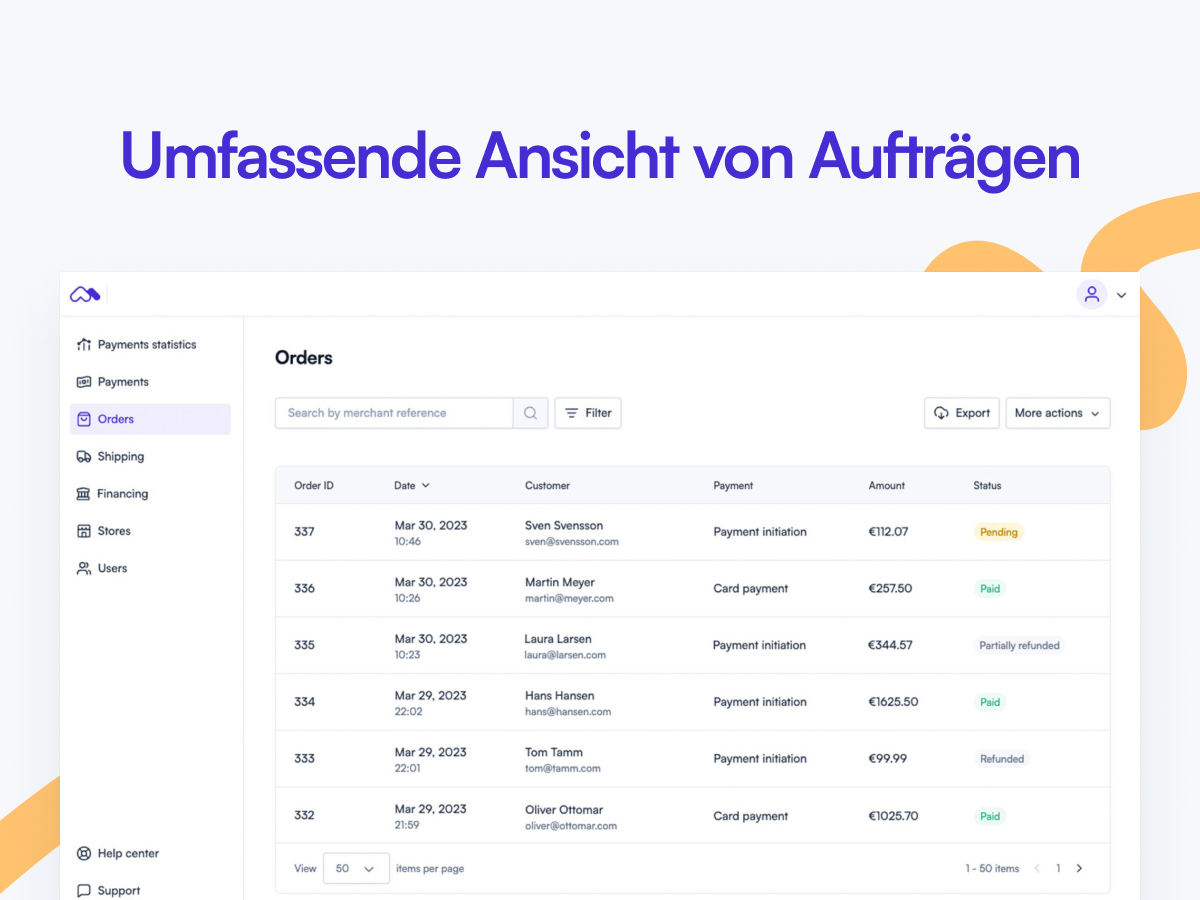Click the Help center lifebuoy icon
The height and width of the screenshot is (900, 1200).
pos(84,854)
